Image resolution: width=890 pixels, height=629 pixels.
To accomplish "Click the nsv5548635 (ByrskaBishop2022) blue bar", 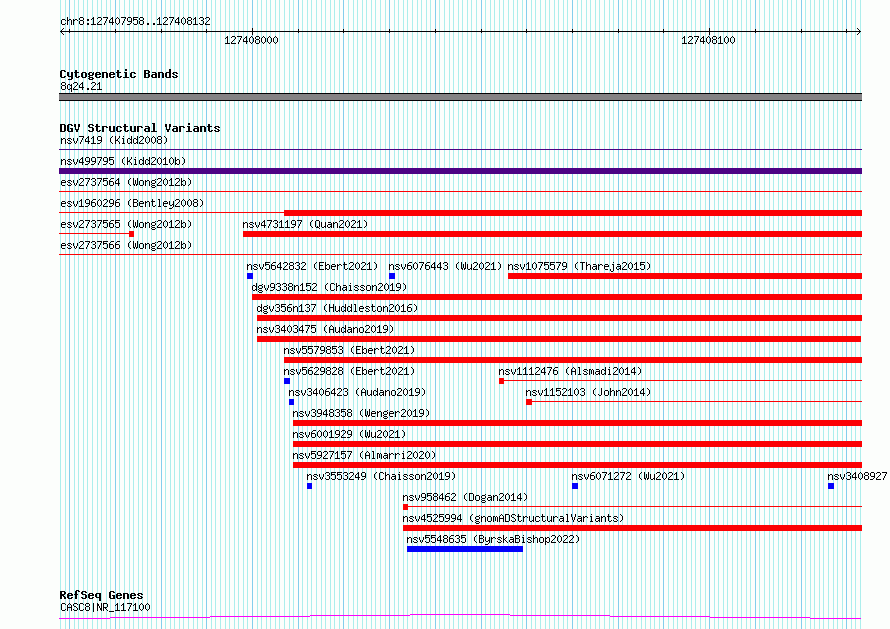I will [465, 549].
